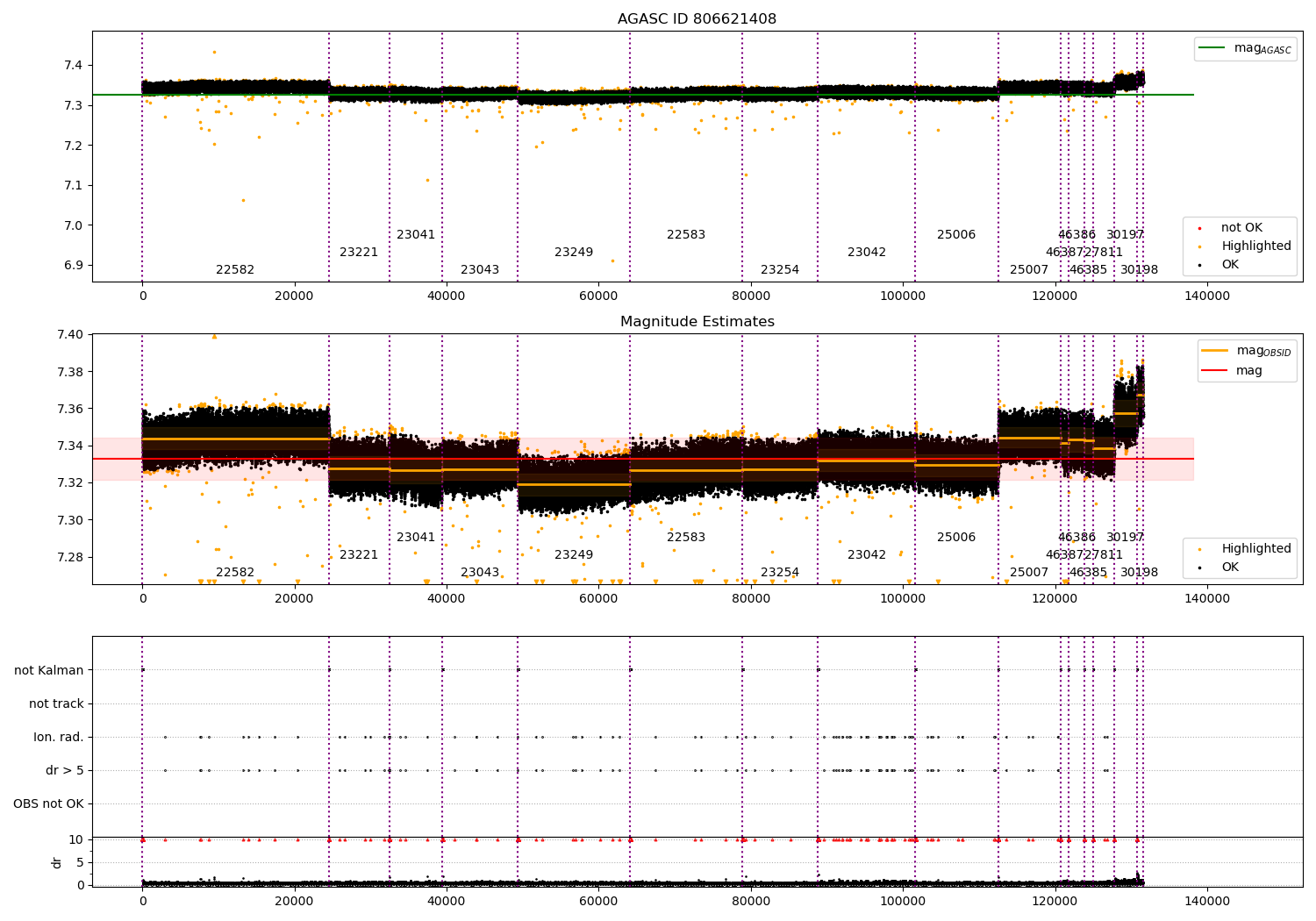Click obsid label 23221 in the top plot

tap(359, 253)
